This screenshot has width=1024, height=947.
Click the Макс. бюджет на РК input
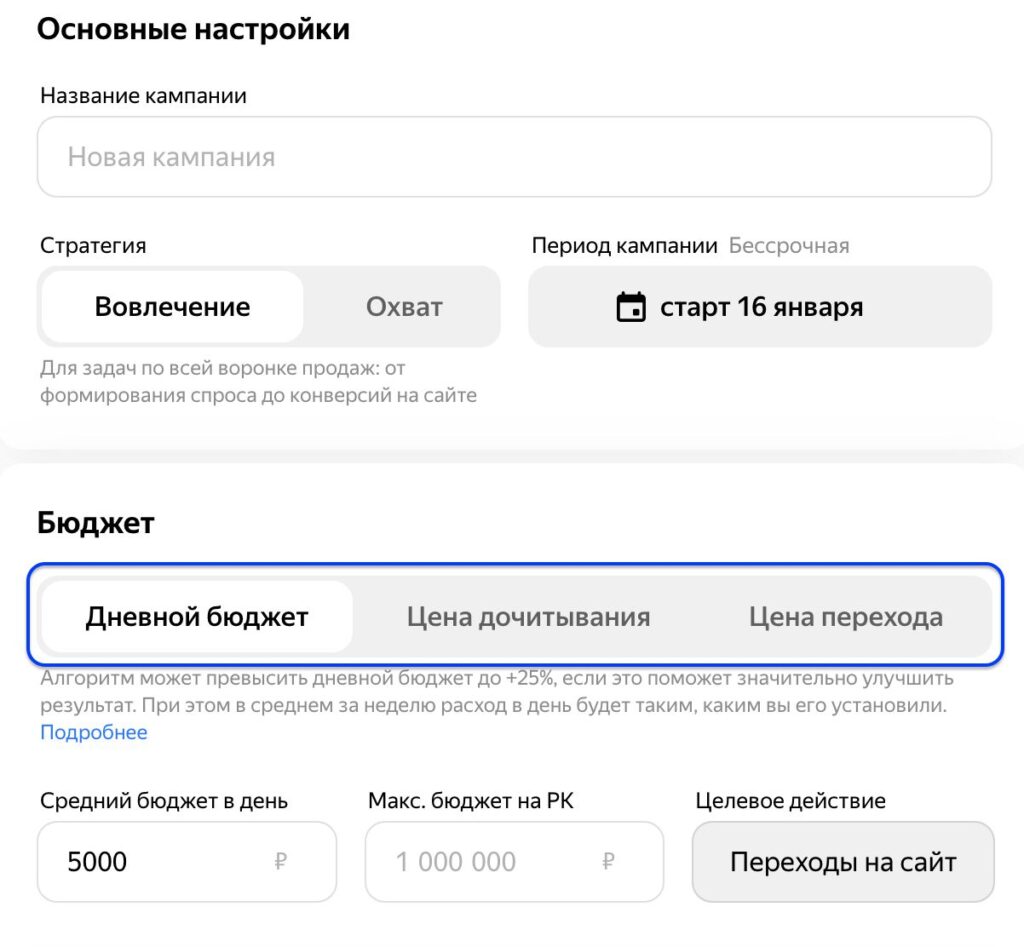[x=490, y=862]
